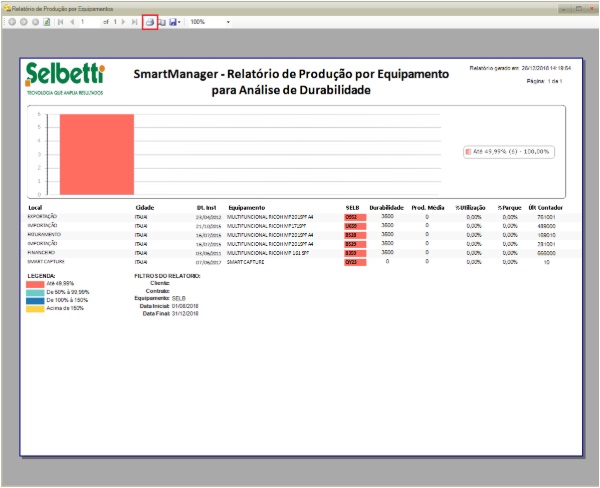Click teal legend swatch De 50% à 99,99%
600x488 pixels.
pos(35,292)
